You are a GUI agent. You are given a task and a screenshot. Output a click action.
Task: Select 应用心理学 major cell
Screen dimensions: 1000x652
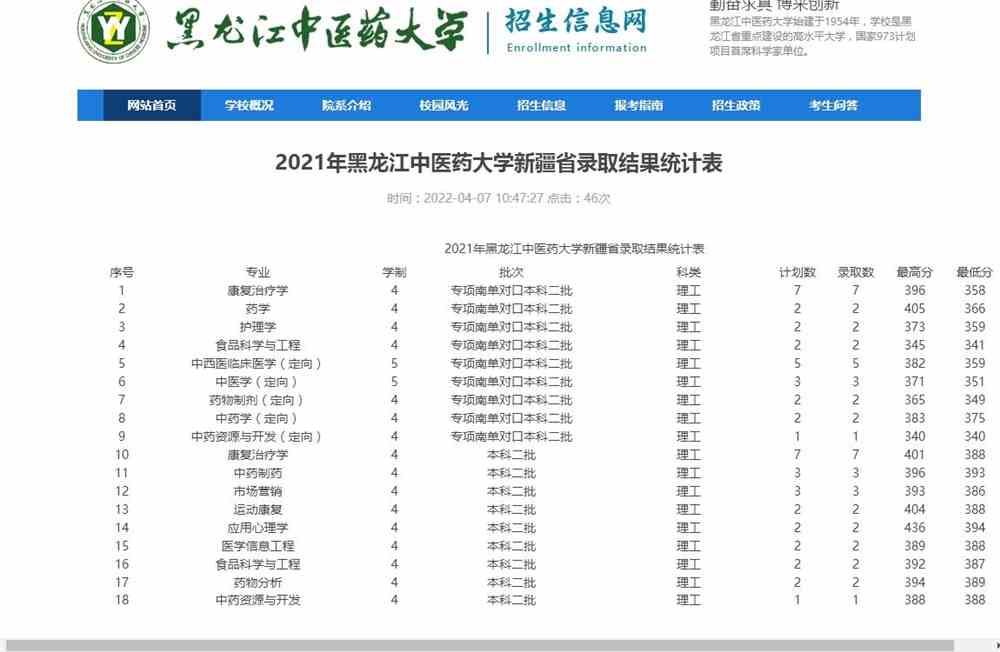[258, 528]
